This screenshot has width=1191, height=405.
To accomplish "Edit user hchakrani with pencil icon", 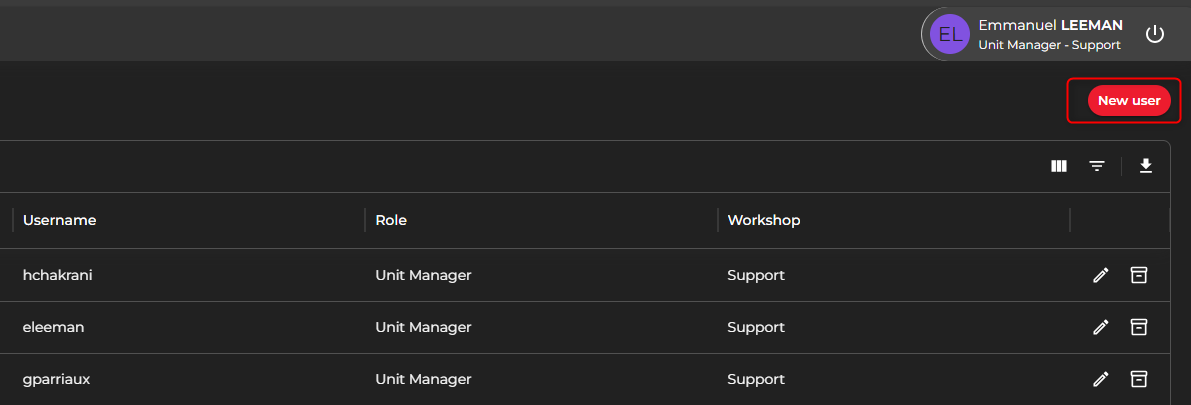I will (1101, 275).
